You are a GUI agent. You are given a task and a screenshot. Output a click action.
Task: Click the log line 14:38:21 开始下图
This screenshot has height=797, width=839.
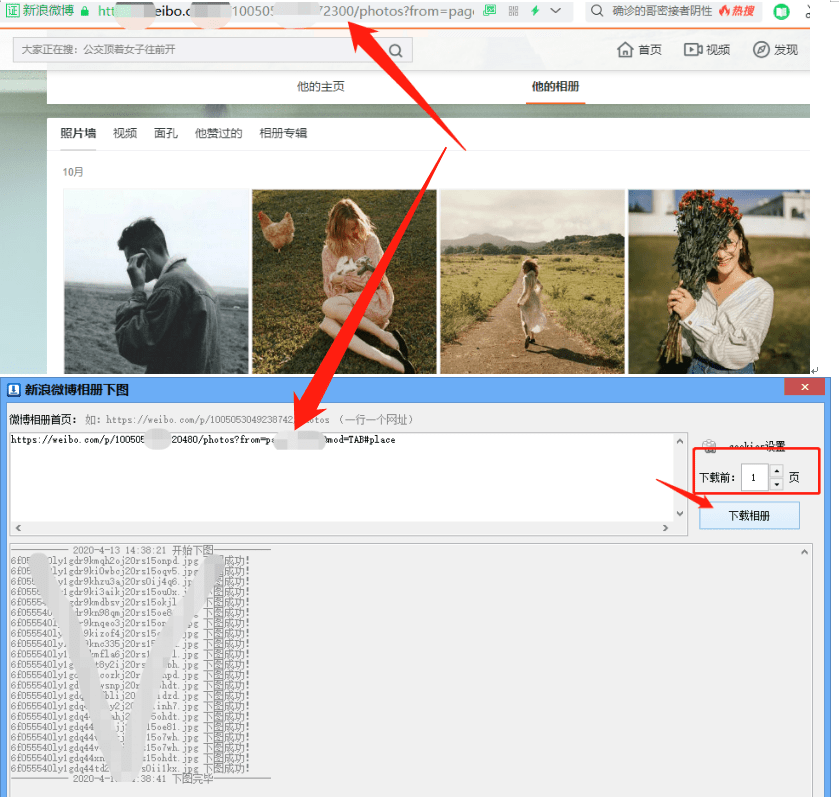point(141,550)
